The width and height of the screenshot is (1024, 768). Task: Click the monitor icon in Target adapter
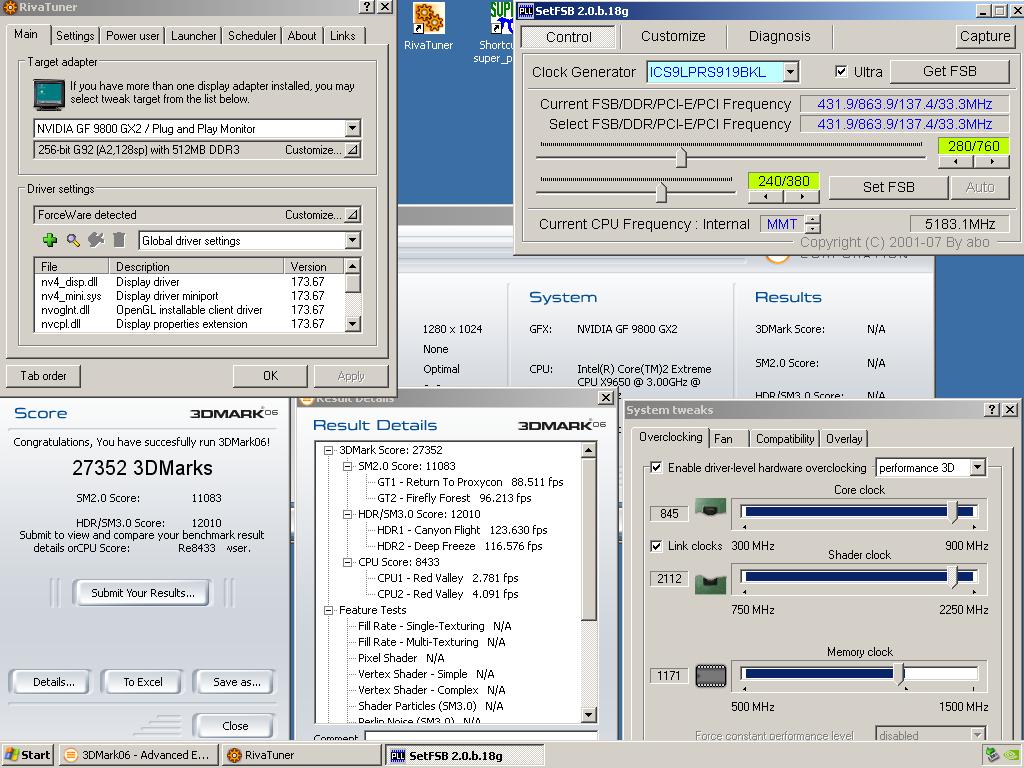point(49,94)
